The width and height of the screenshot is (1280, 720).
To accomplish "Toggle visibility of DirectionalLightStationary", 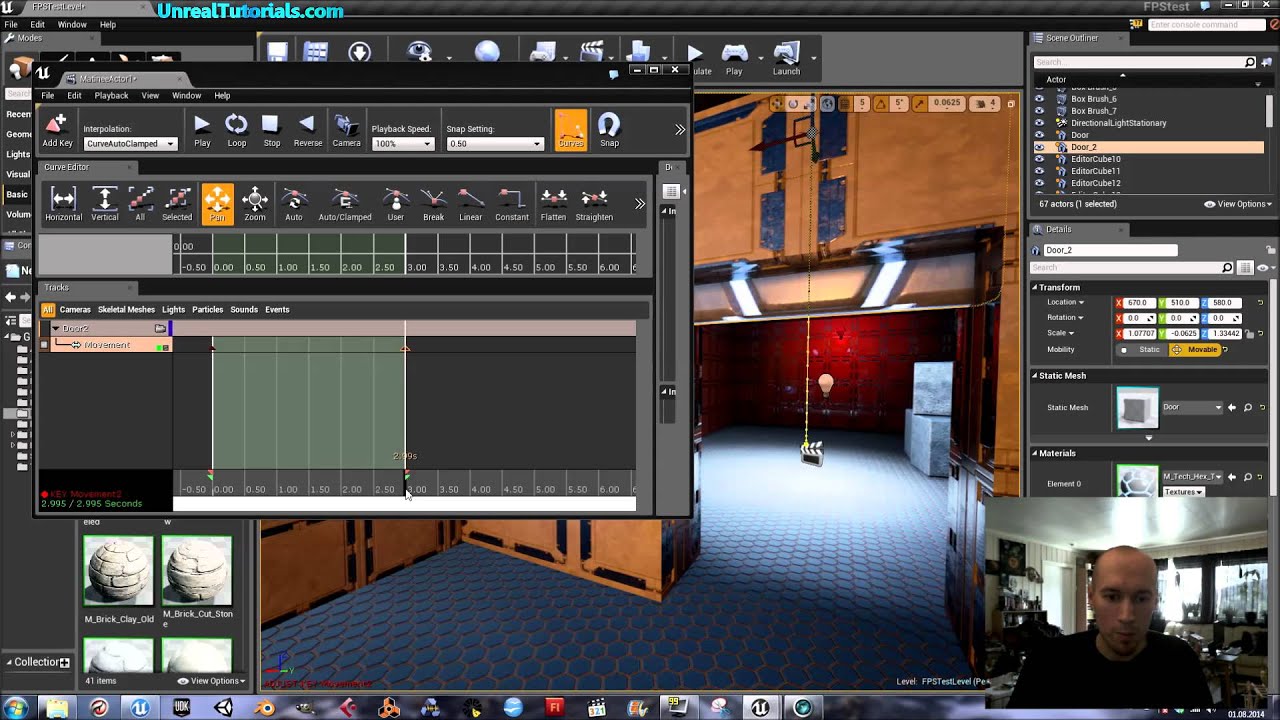I will pyautogui.click(x=1039, y=123).
